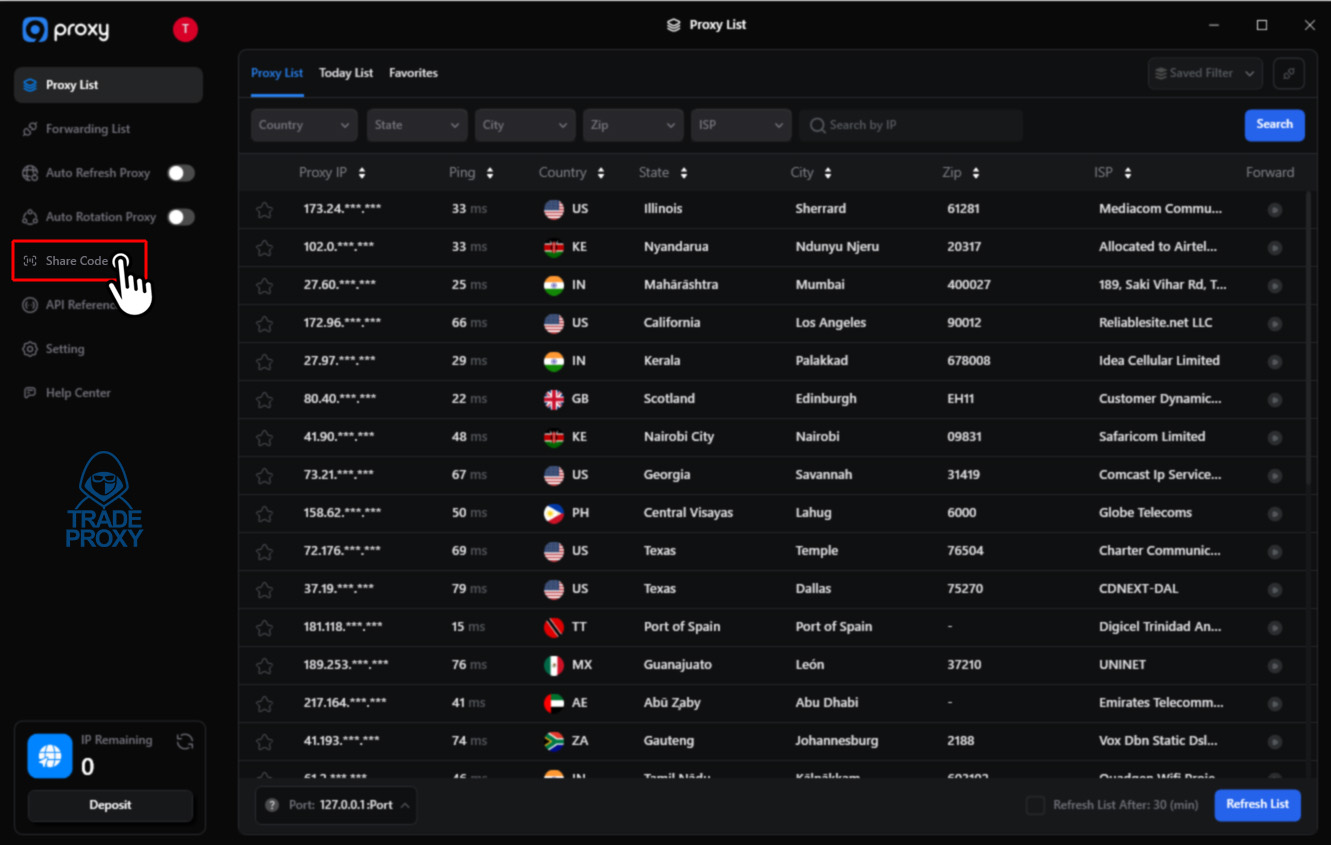Open the Help Center

pos(76,392)
